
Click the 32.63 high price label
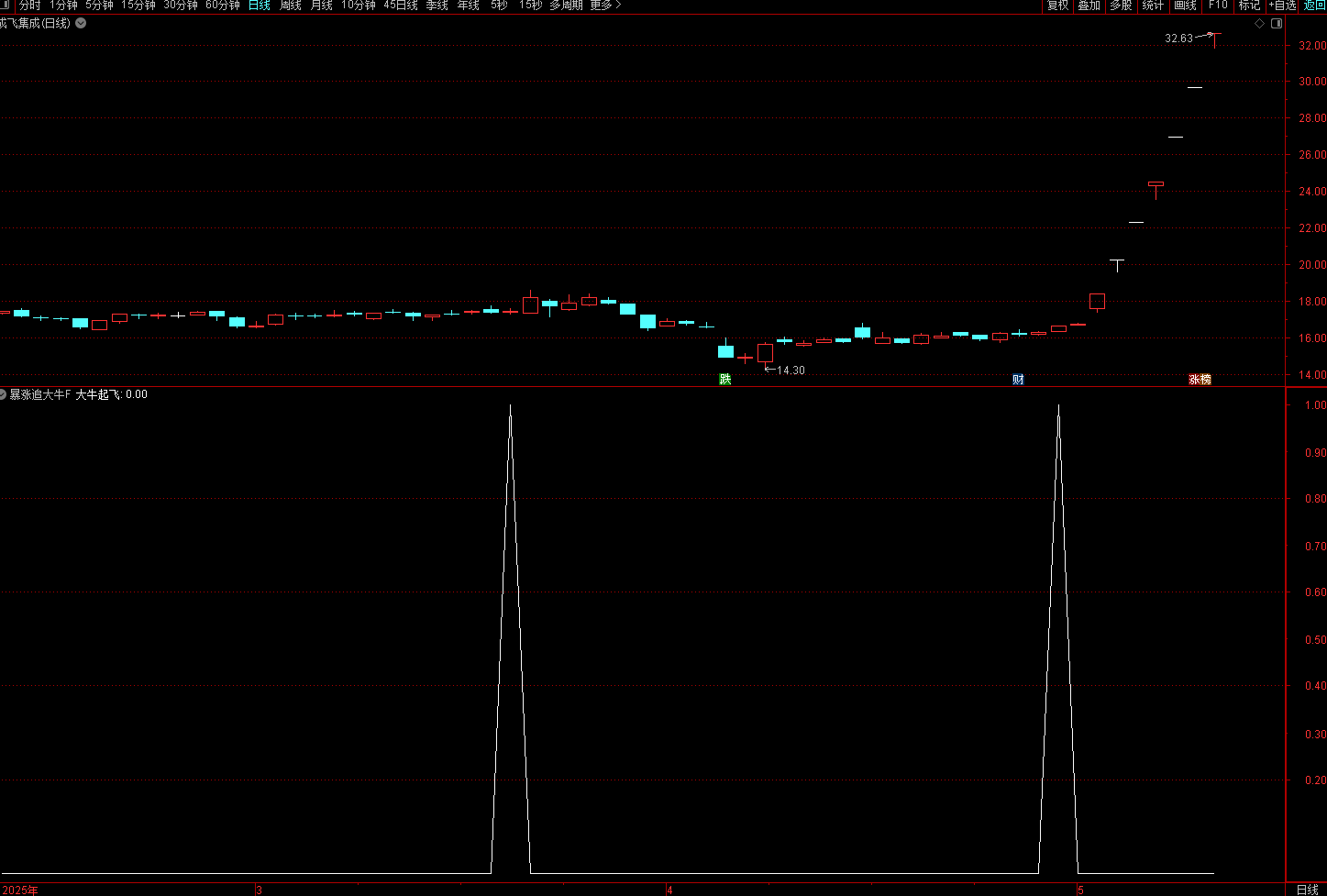point(1178,39)
